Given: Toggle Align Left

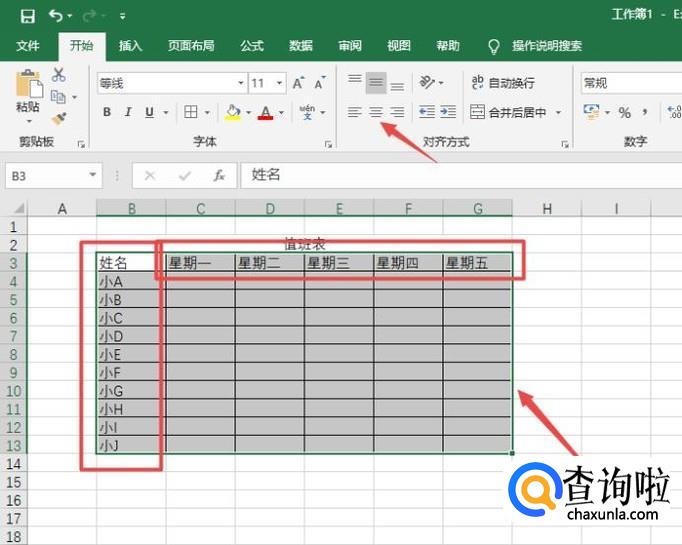Looking at the screenshot, I should pos(354,112).
